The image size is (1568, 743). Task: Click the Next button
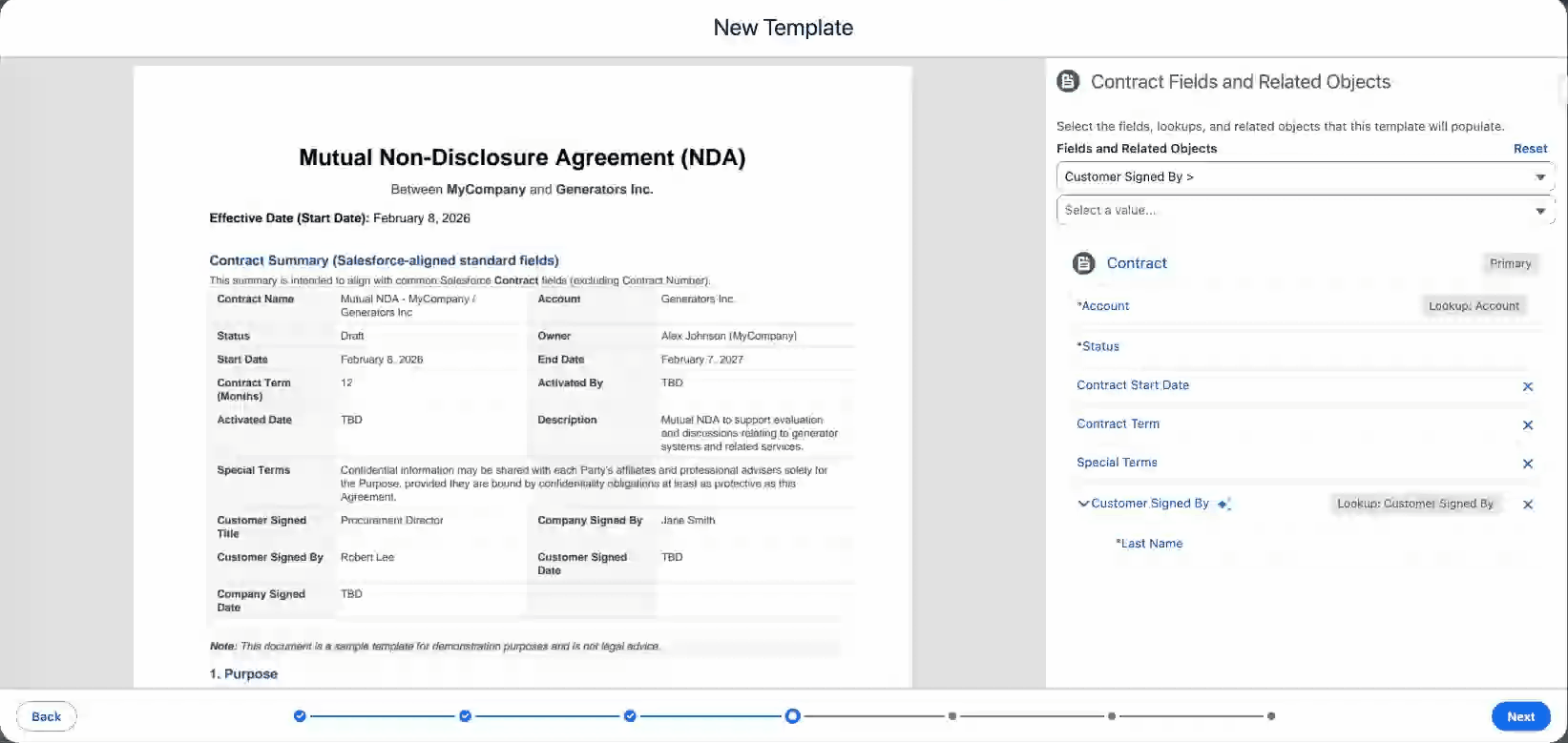1520,716
